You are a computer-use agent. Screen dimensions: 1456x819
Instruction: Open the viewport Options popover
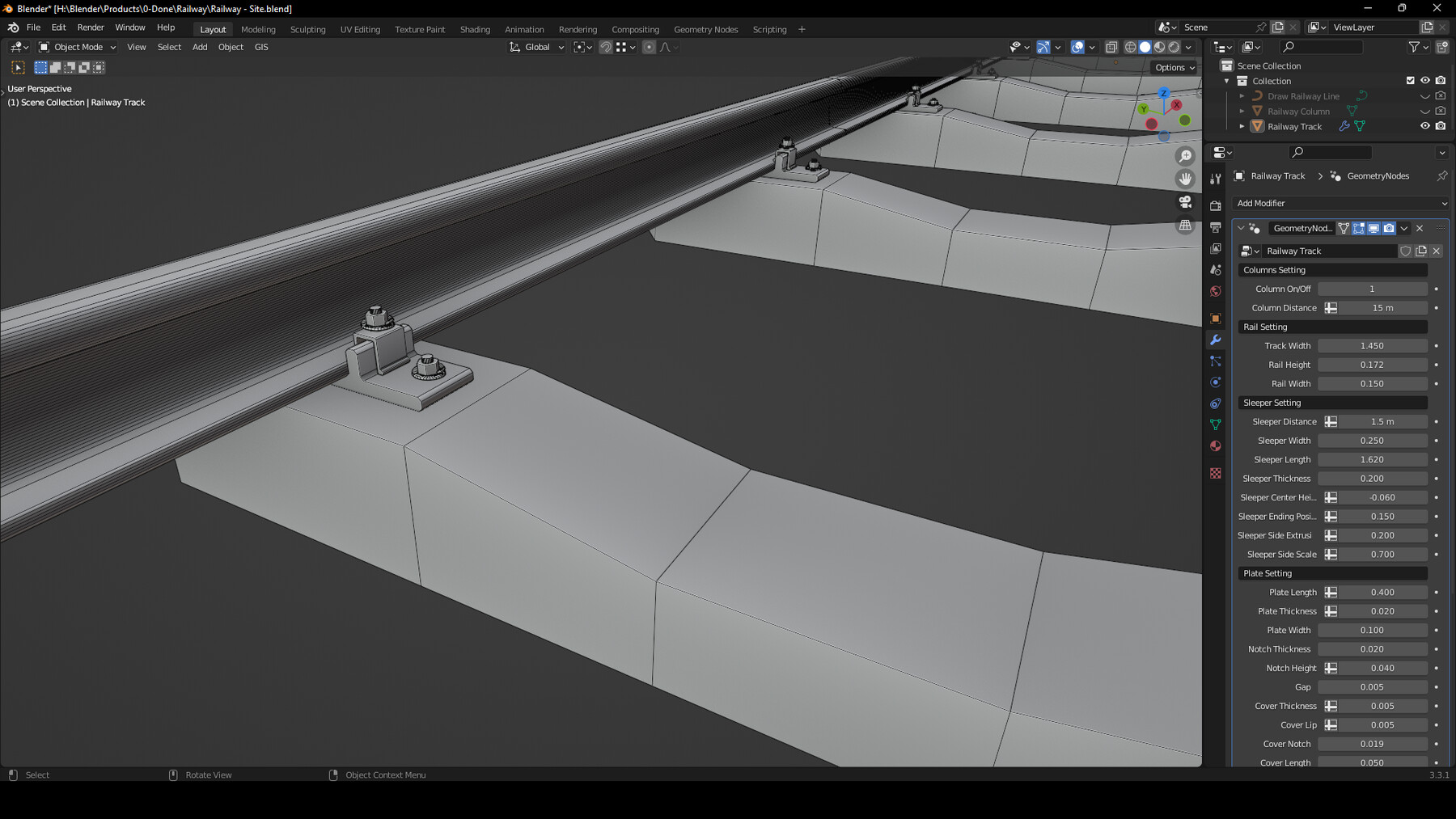click(1172, 67)
